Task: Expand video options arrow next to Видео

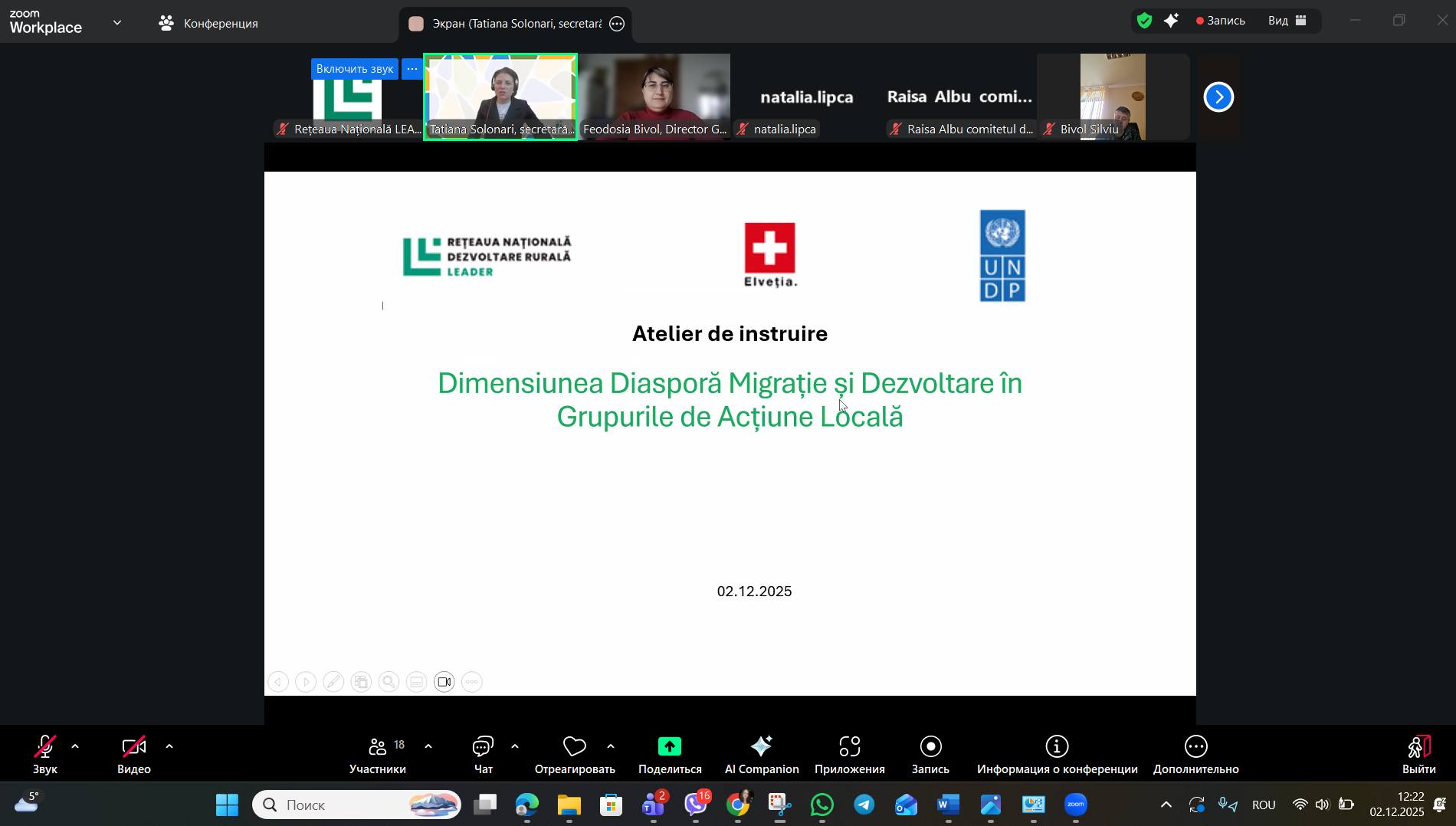Action: [x=169, y=746]
